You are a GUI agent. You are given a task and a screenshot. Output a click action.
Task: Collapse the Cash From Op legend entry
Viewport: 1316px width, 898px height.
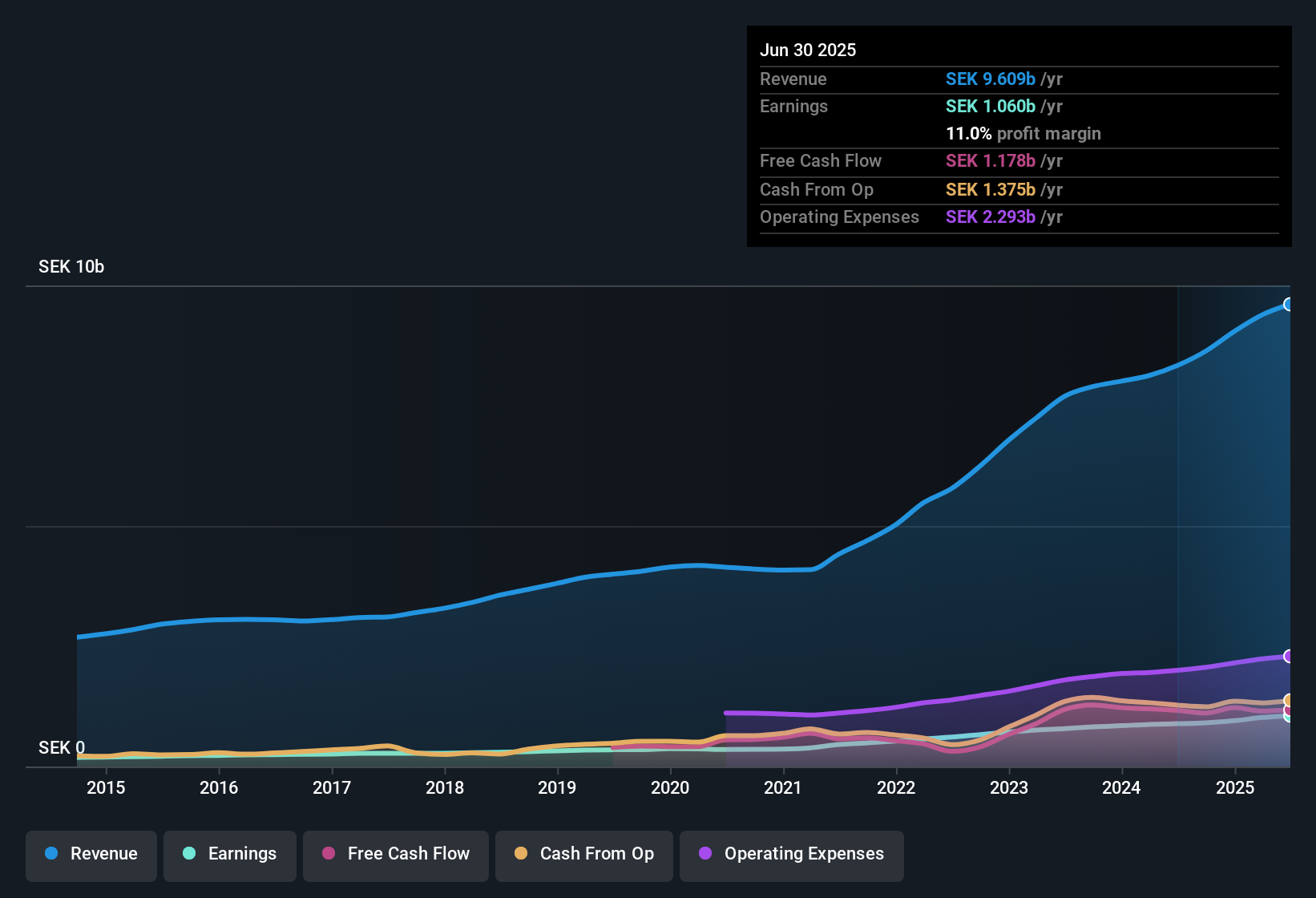(583, 854)
